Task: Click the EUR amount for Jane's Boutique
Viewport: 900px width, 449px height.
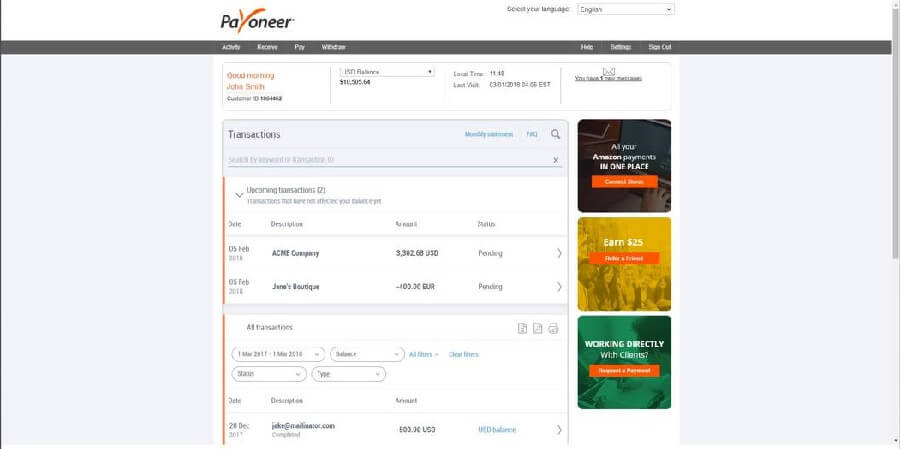Action: click(416, 287)
